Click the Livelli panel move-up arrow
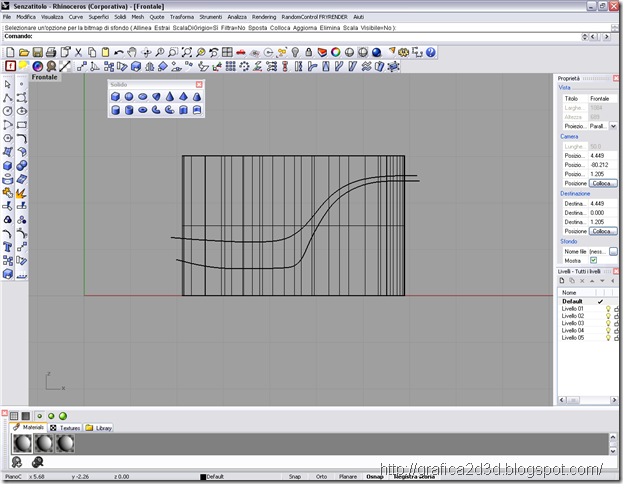Viewport: 623px width, 484px height. point(592,281)
